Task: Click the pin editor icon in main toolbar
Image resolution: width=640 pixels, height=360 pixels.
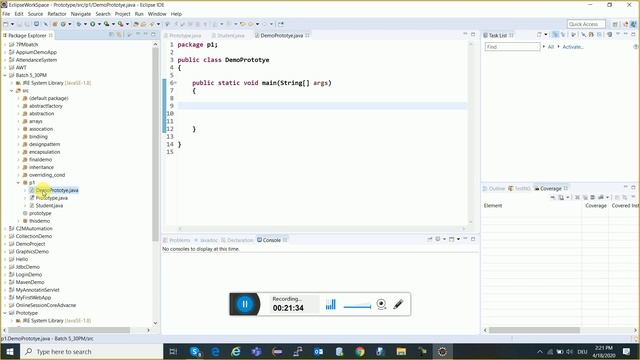Action: coord(280,24)
